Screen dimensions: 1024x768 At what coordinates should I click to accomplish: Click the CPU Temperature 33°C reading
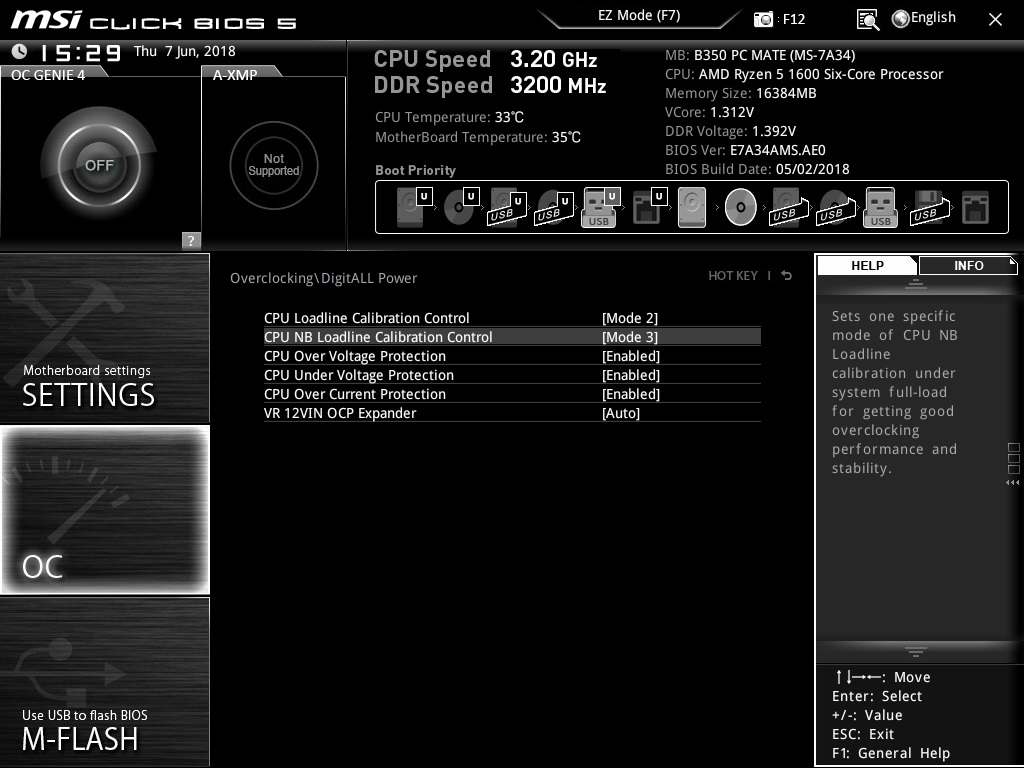click(x=449, y=118)
